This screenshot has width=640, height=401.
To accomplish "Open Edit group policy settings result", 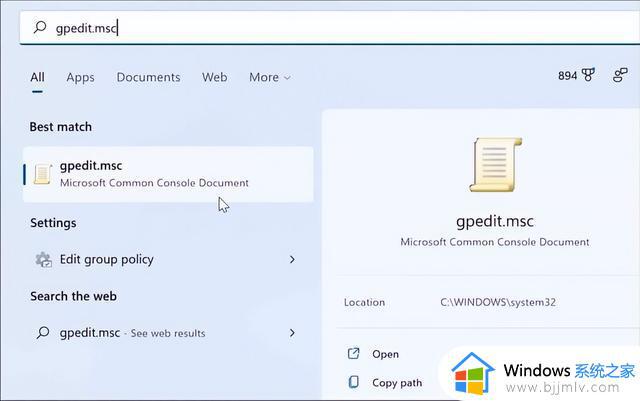I will (x=168, y=259).
